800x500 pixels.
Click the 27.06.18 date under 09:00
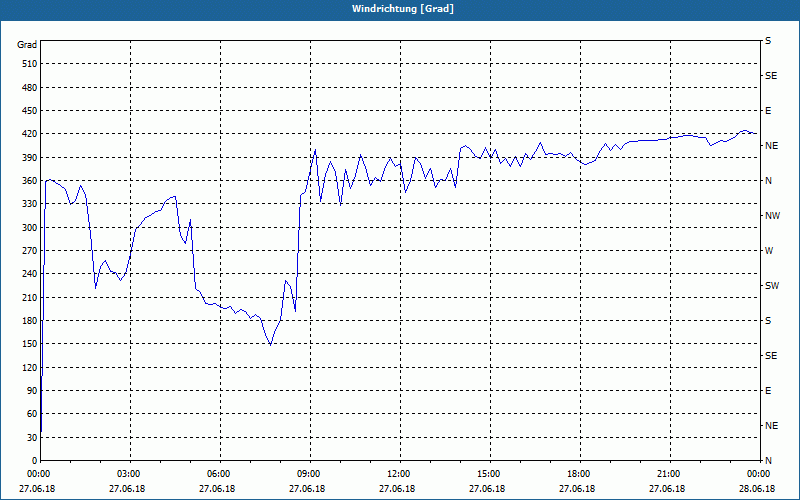(307, 489)
